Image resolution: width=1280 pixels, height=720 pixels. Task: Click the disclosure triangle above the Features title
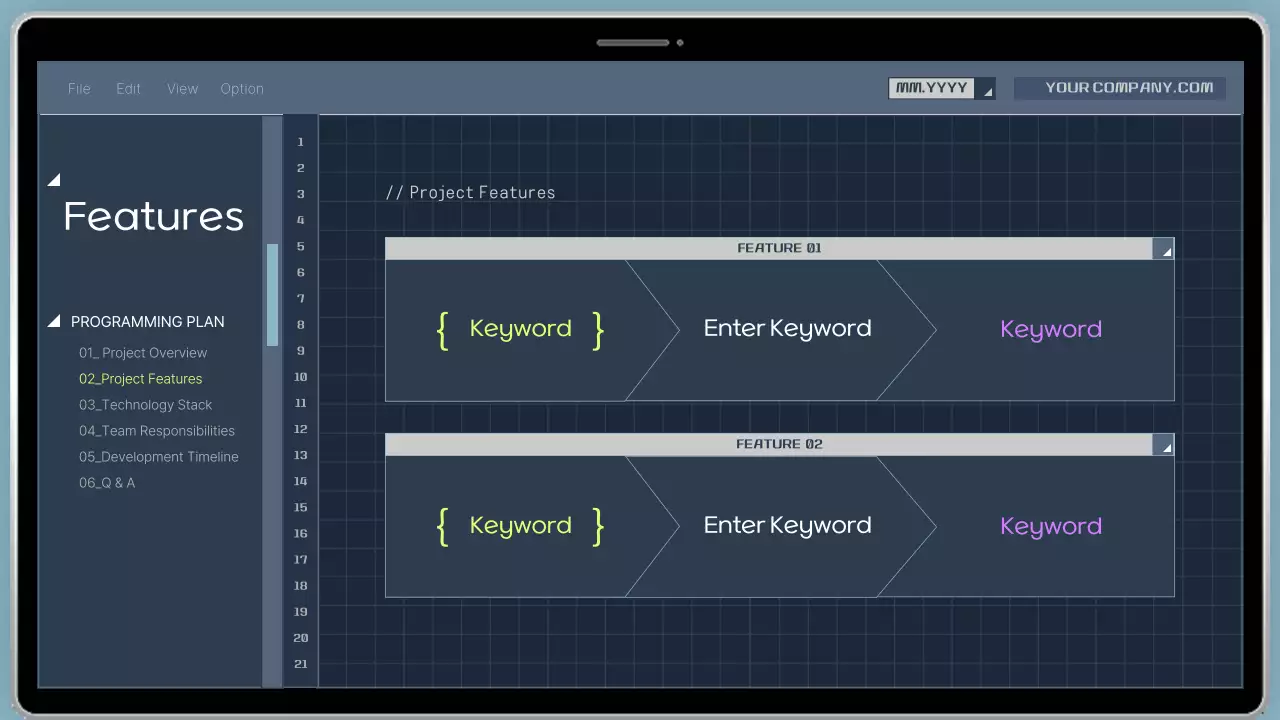pyautogui.click(x=54, y=180)
